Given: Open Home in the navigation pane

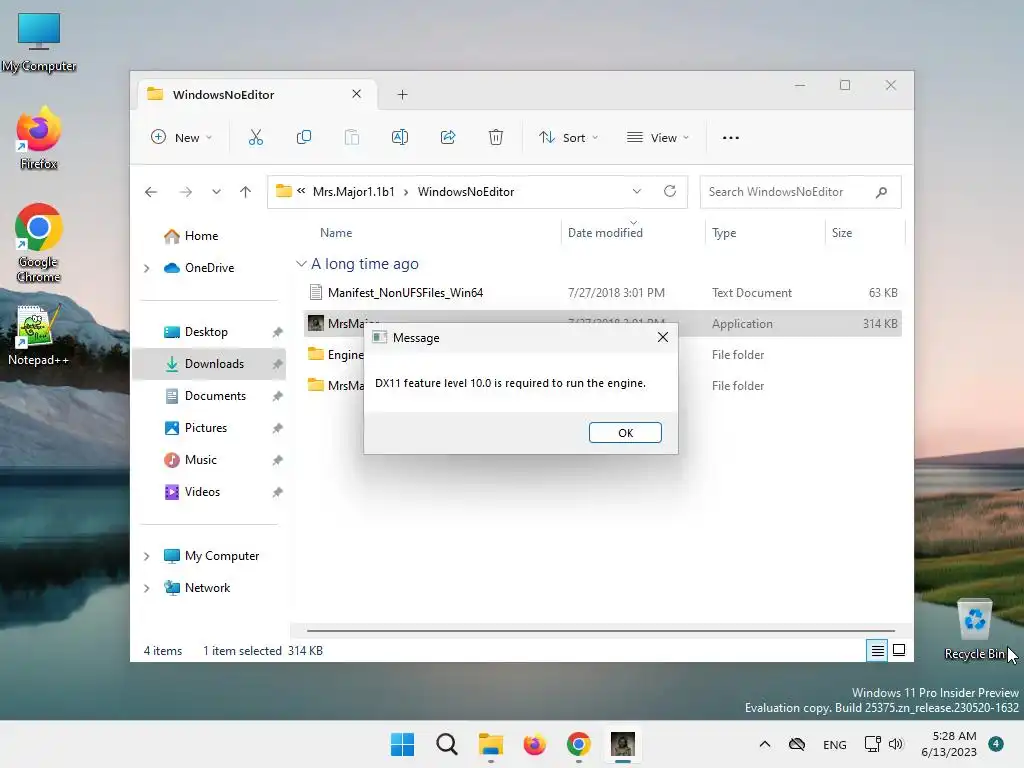Looking at the screenshot, I should [201, 236].
